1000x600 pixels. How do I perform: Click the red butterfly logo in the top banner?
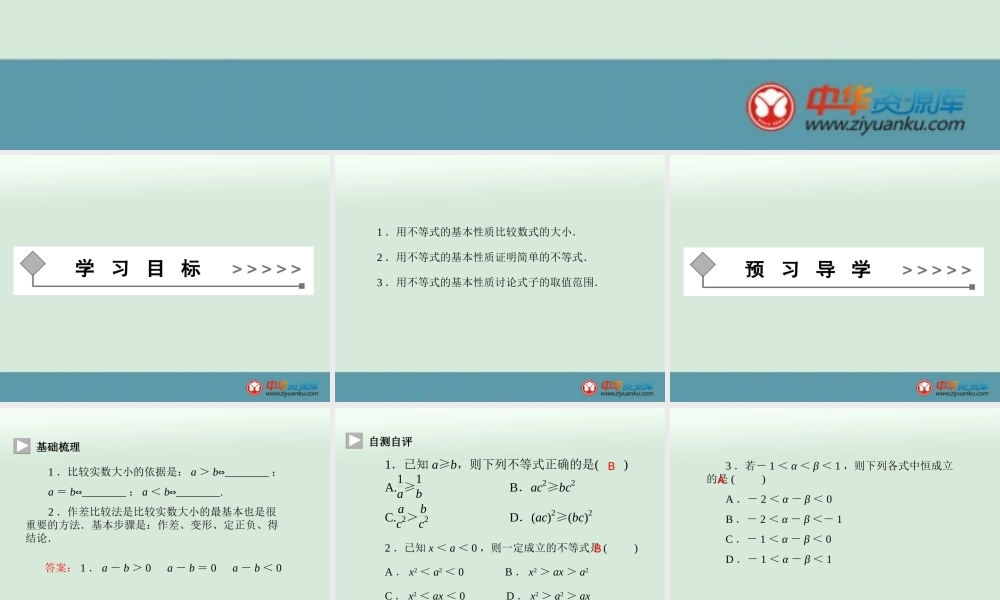(x=770, y=106)
